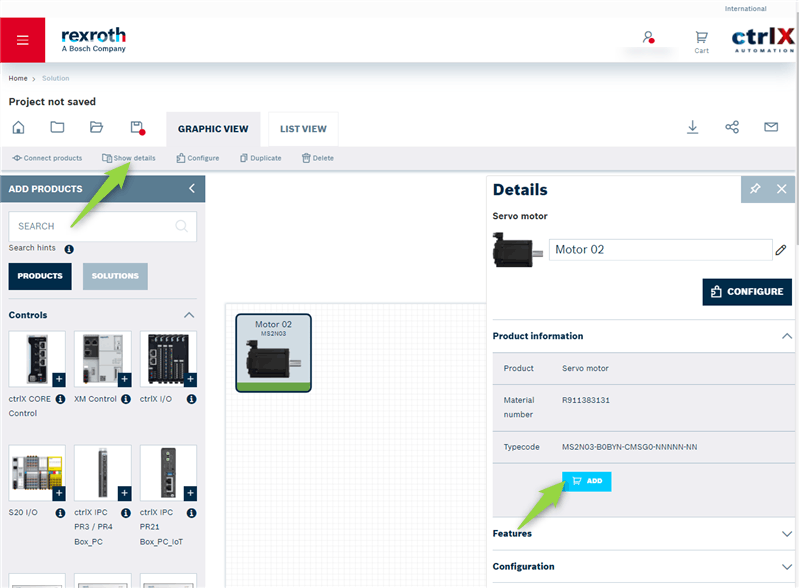The image size is (799, 588).
Task: Expand the Configuration section
Action: point(787,567)
